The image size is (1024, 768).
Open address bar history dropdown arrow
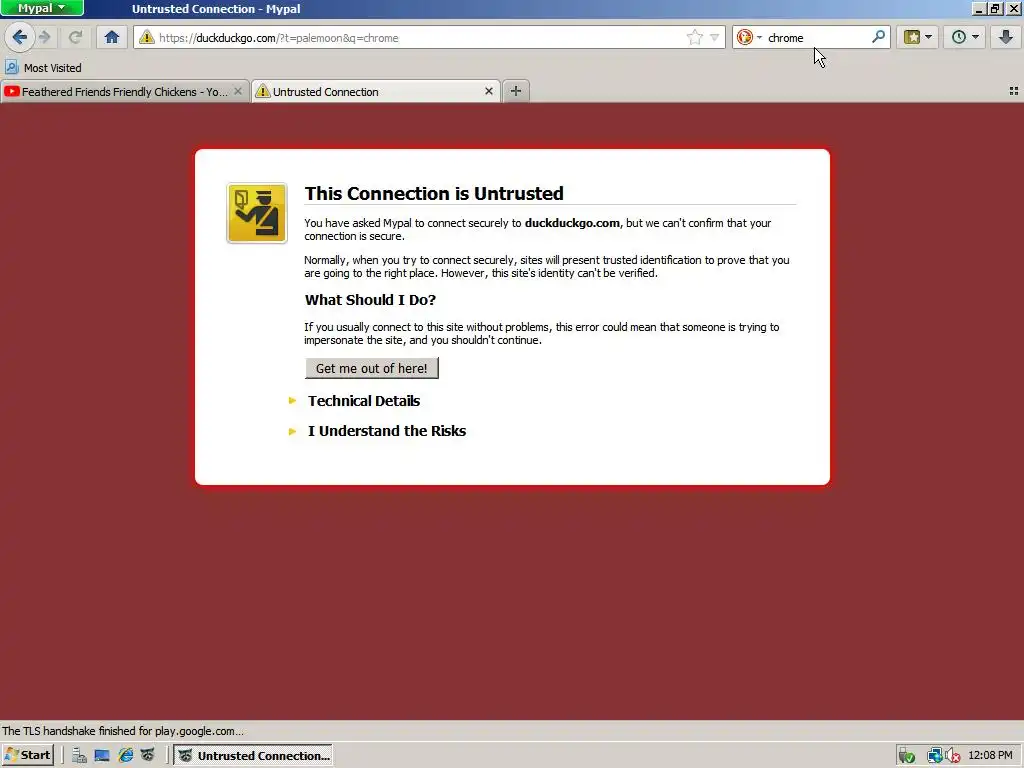point(714,37)
